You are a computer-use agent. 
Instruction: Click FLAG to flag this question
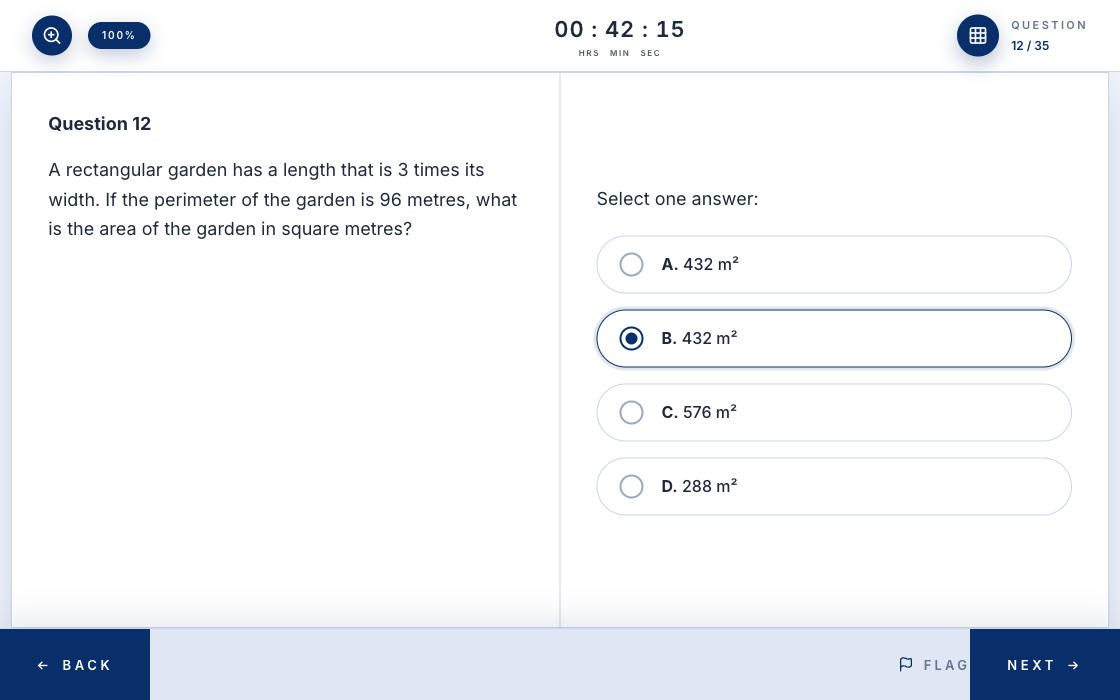pos(934,664)
